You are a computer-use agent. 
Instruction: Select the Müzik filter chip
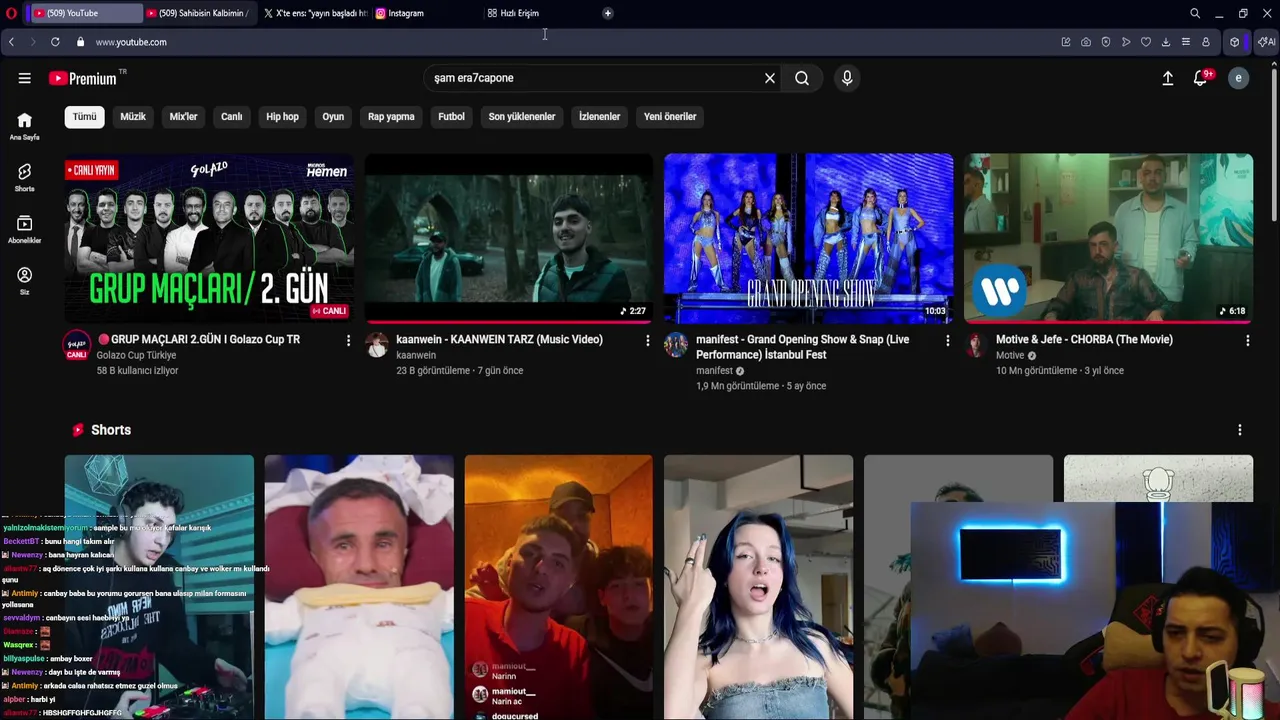click(133, 117)
